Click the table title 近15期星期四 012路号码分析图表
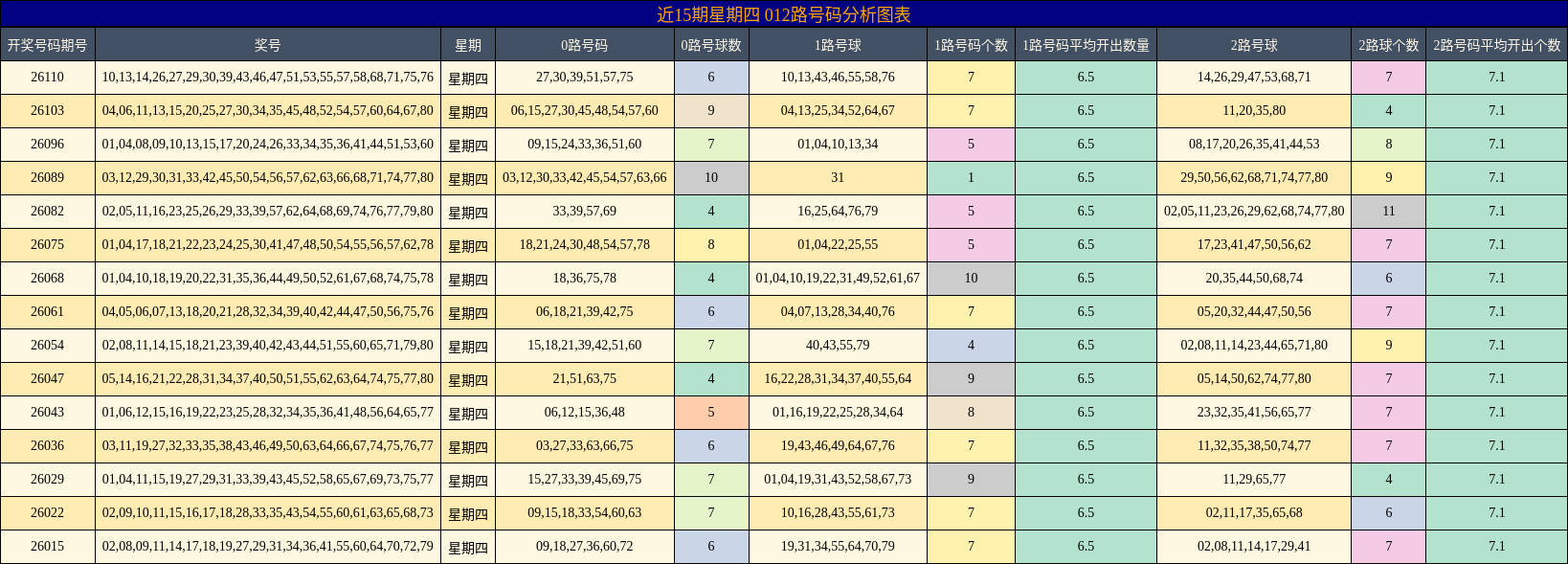The height and width of the screenshot is (564, 1568). point(783,14)
